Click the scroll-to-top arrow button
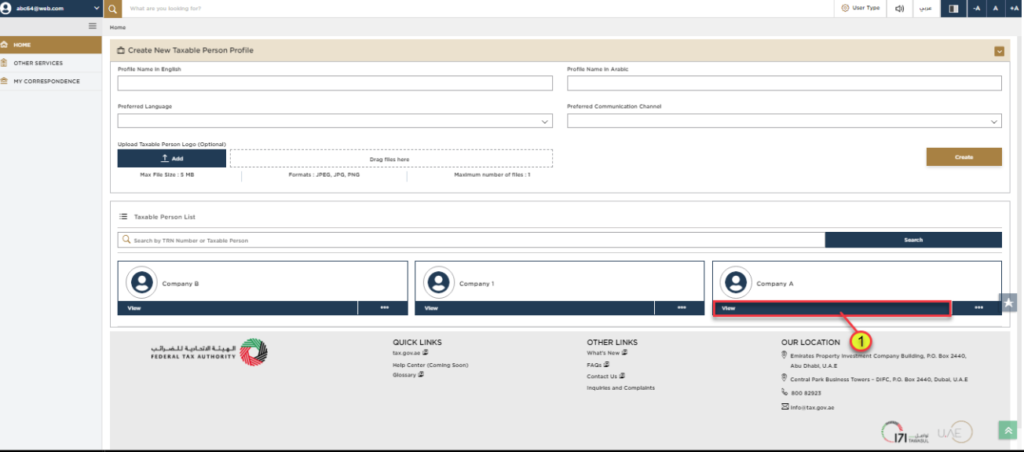The width and height of the screenshot is (1024, 452). coord(1009,430)
